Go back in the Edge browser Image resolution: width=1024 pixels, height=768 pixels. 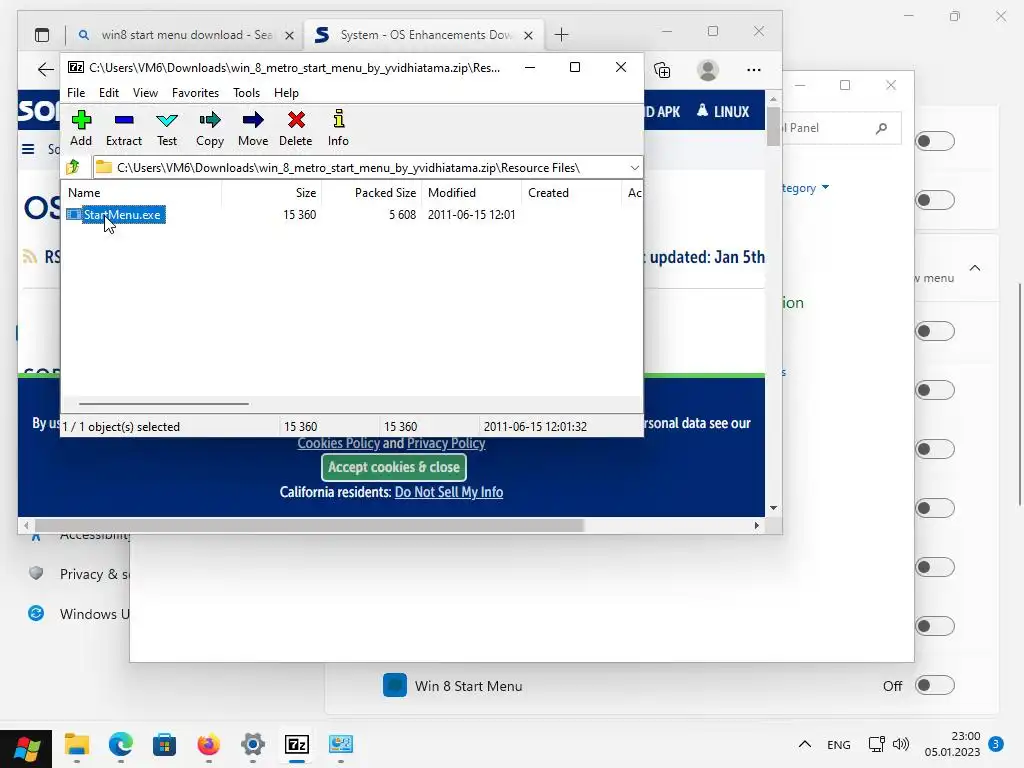45,69
